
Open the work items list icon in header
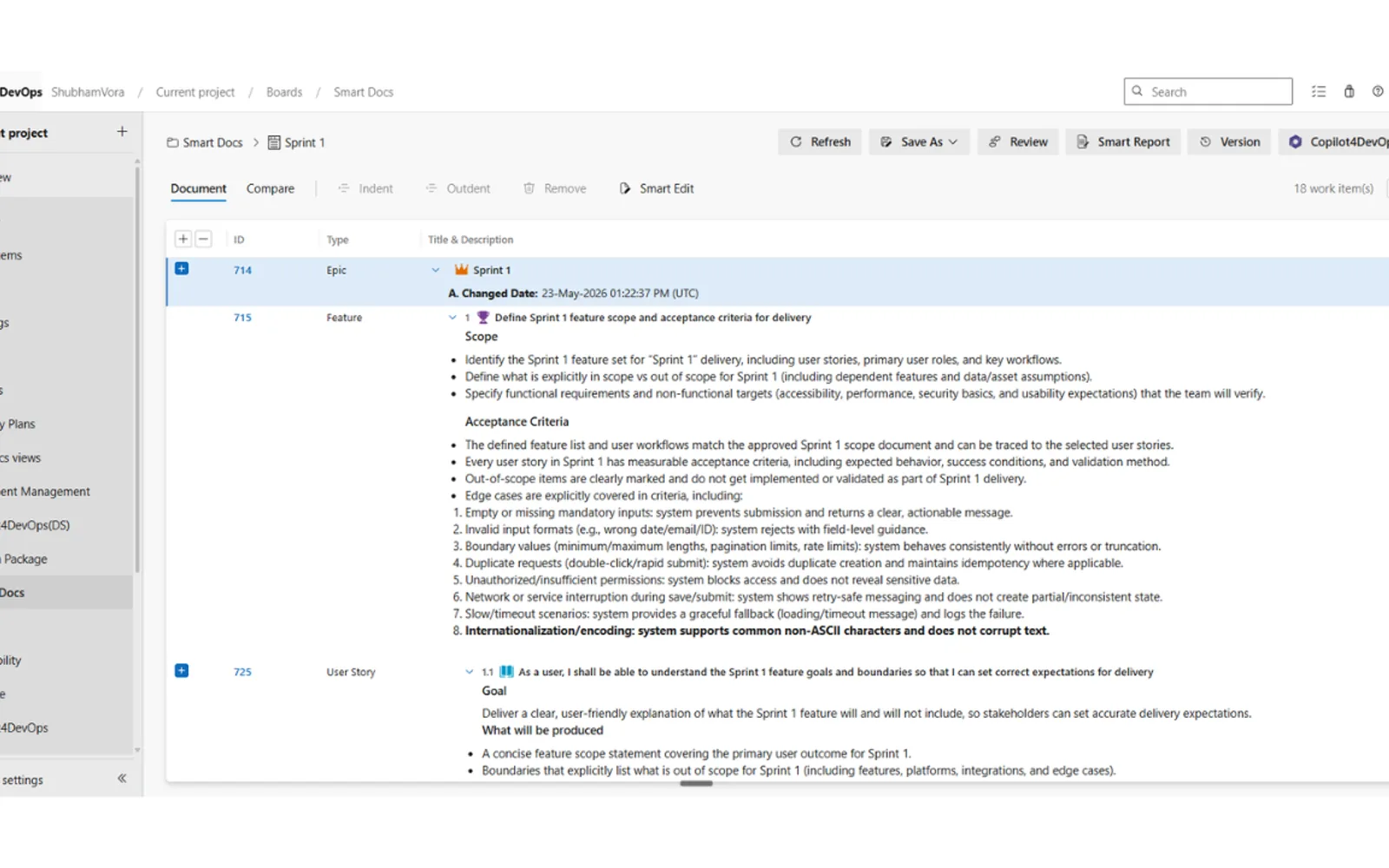[x=1319, y=91]
